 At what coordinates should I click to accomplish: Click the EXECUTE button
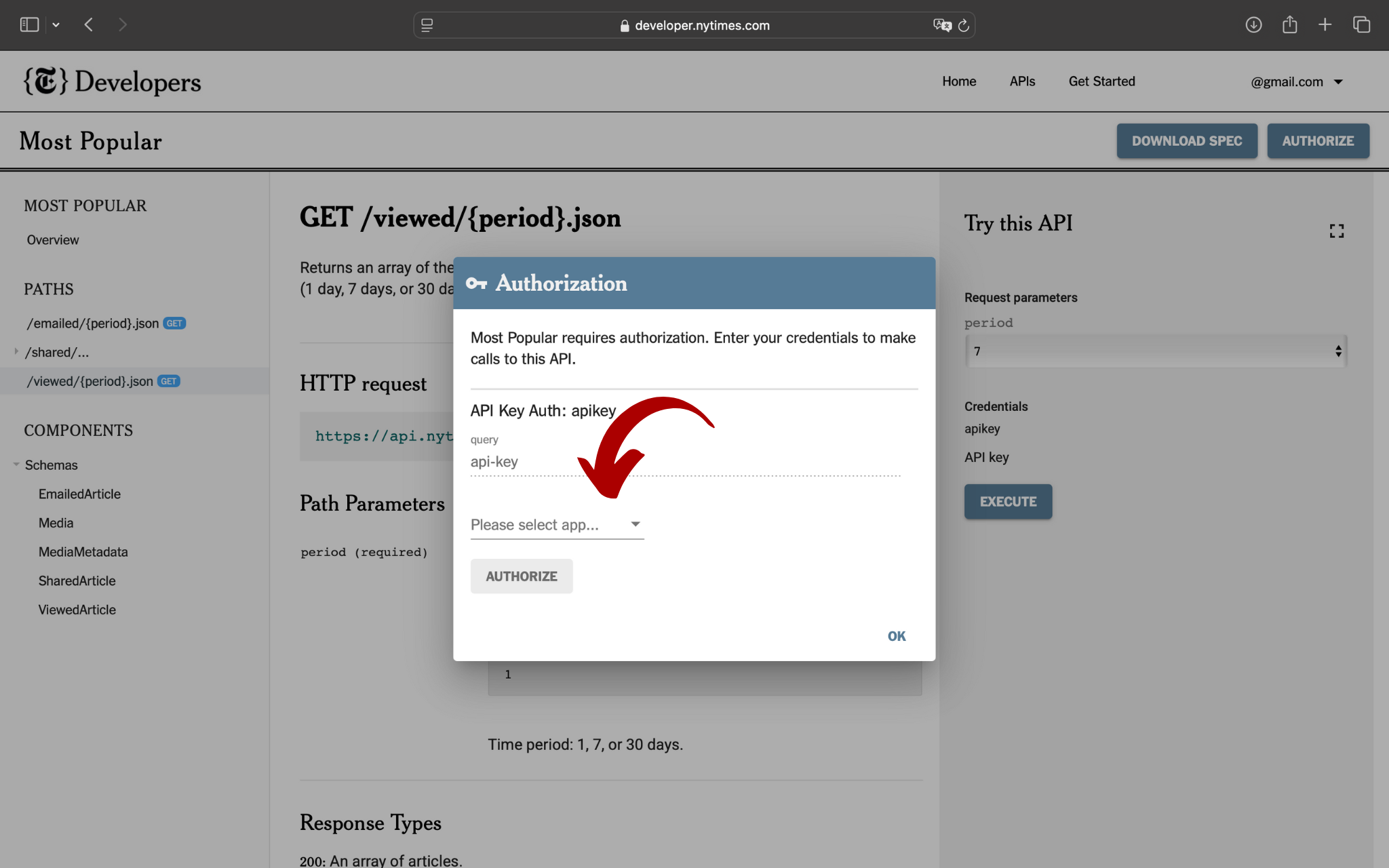tap(1008, 502)
